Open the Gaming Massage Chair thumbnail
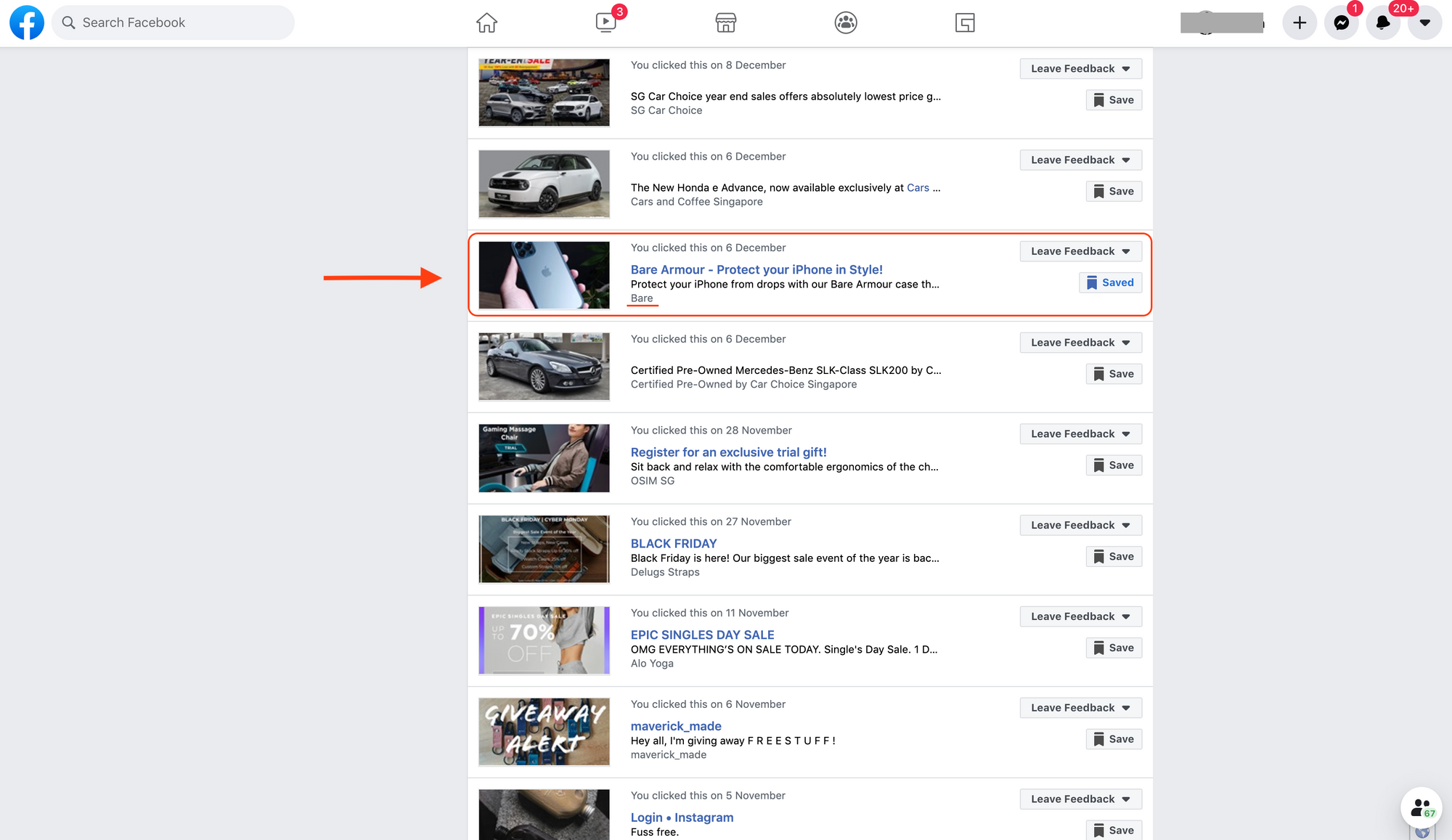 point(544,458)
